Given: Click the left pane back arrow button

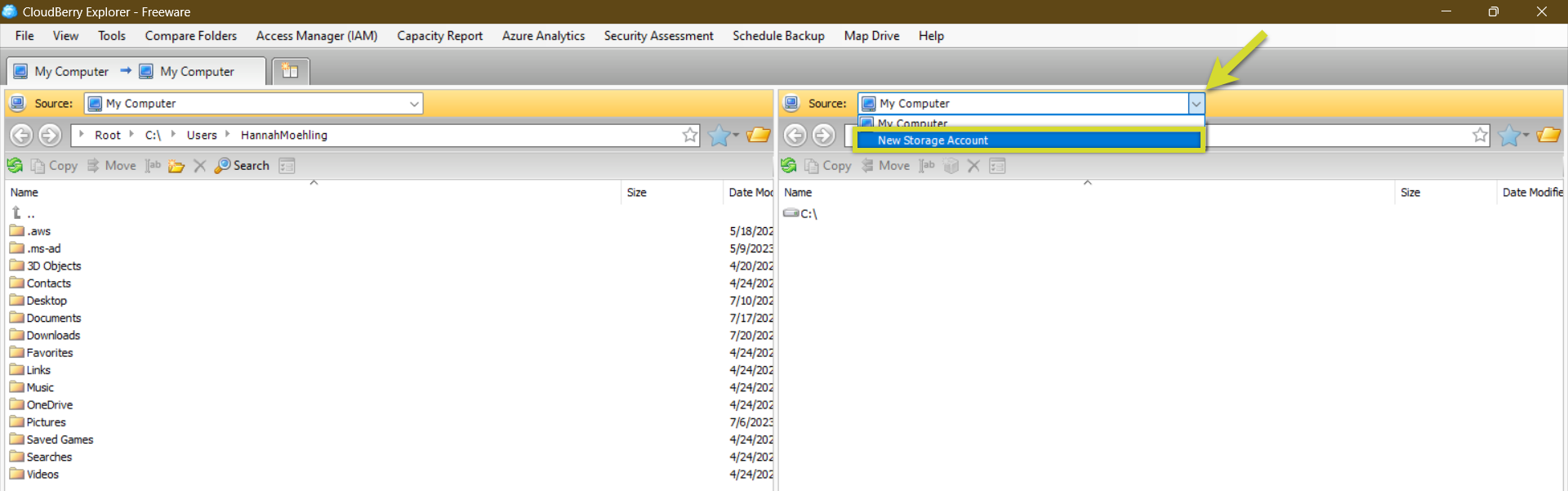Looking at the screenshot, I should pyautogui.click(x=21, y=135).
